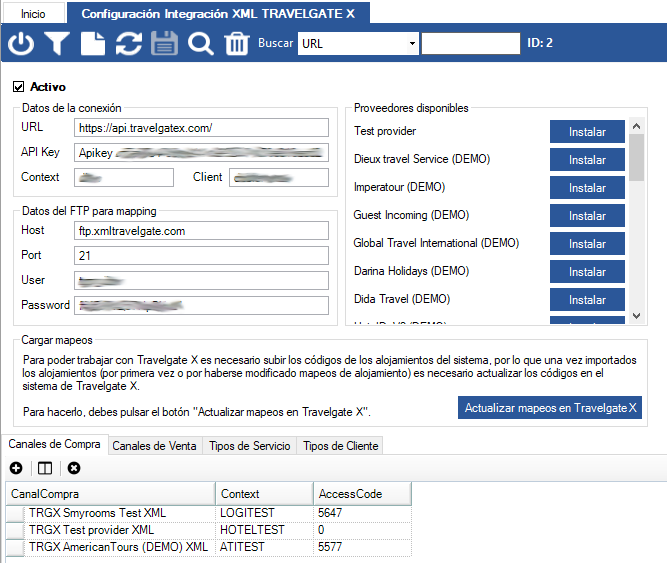Click 'TRGX AmericanTours (DEMO) XML' cell
Screen dimensions: 667x563
pyautogui.click(x=120, y=547)
